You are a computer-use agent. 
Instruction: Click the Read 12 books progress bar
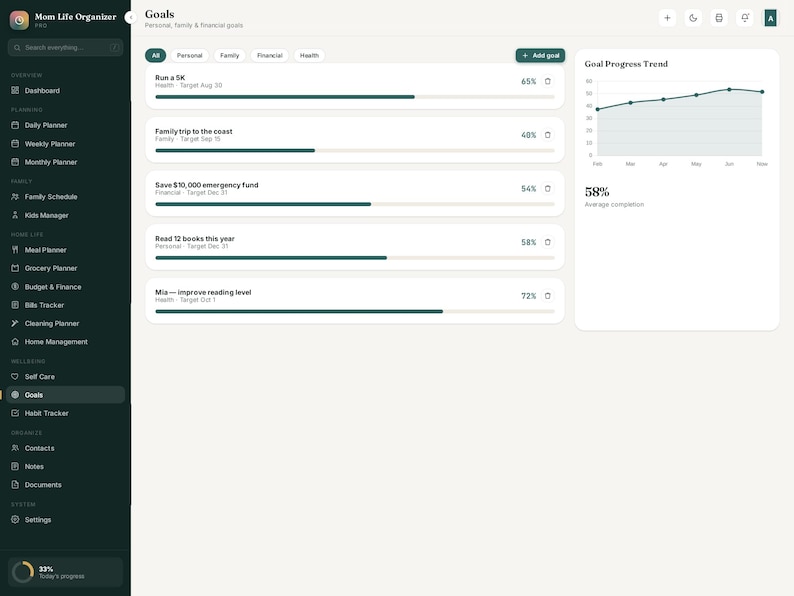(355, 258)
